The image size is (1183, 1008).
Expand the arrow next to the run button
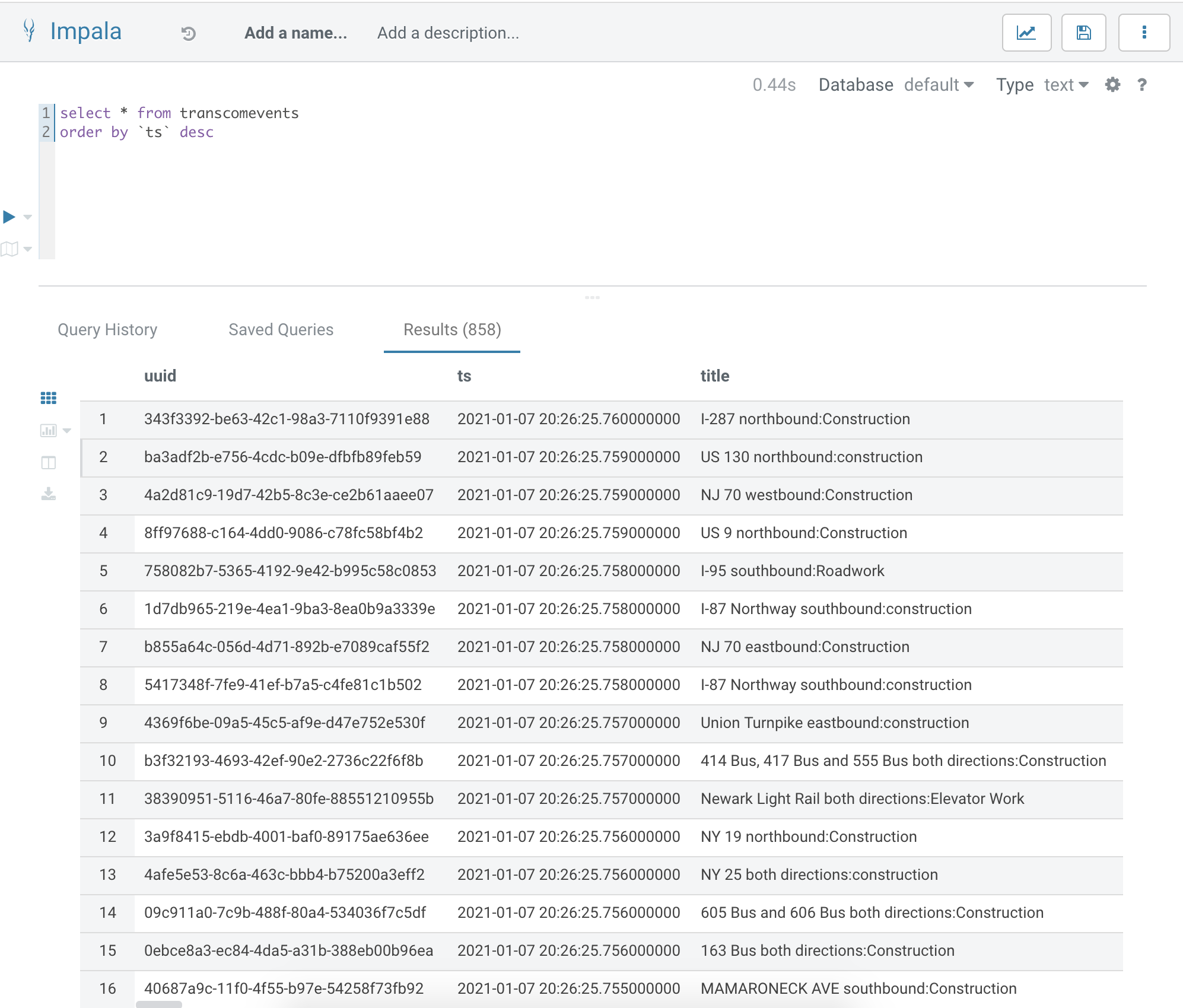27,218
